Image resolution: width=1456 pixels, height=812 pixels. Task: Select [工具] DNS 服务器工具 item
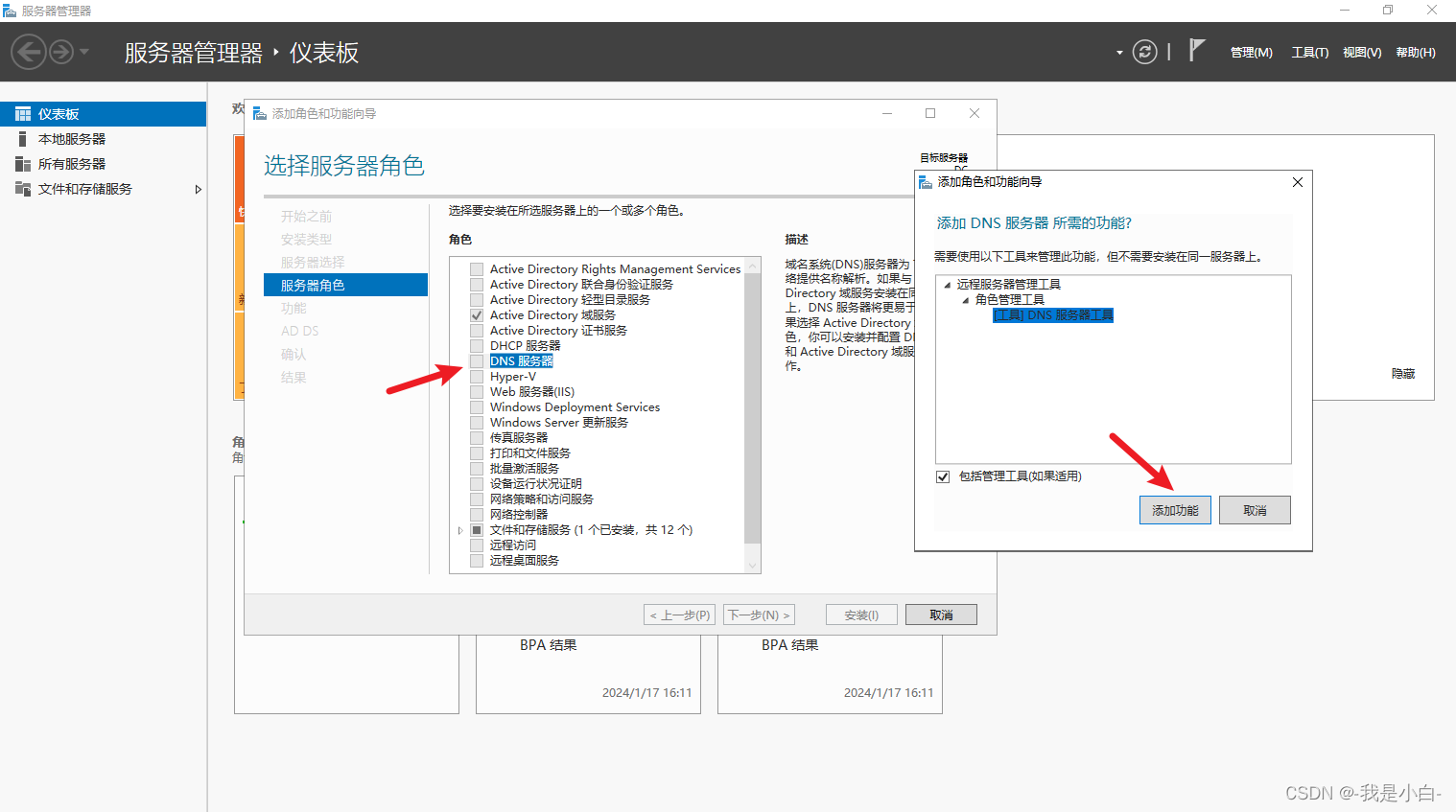click(x=1053, y=315)
